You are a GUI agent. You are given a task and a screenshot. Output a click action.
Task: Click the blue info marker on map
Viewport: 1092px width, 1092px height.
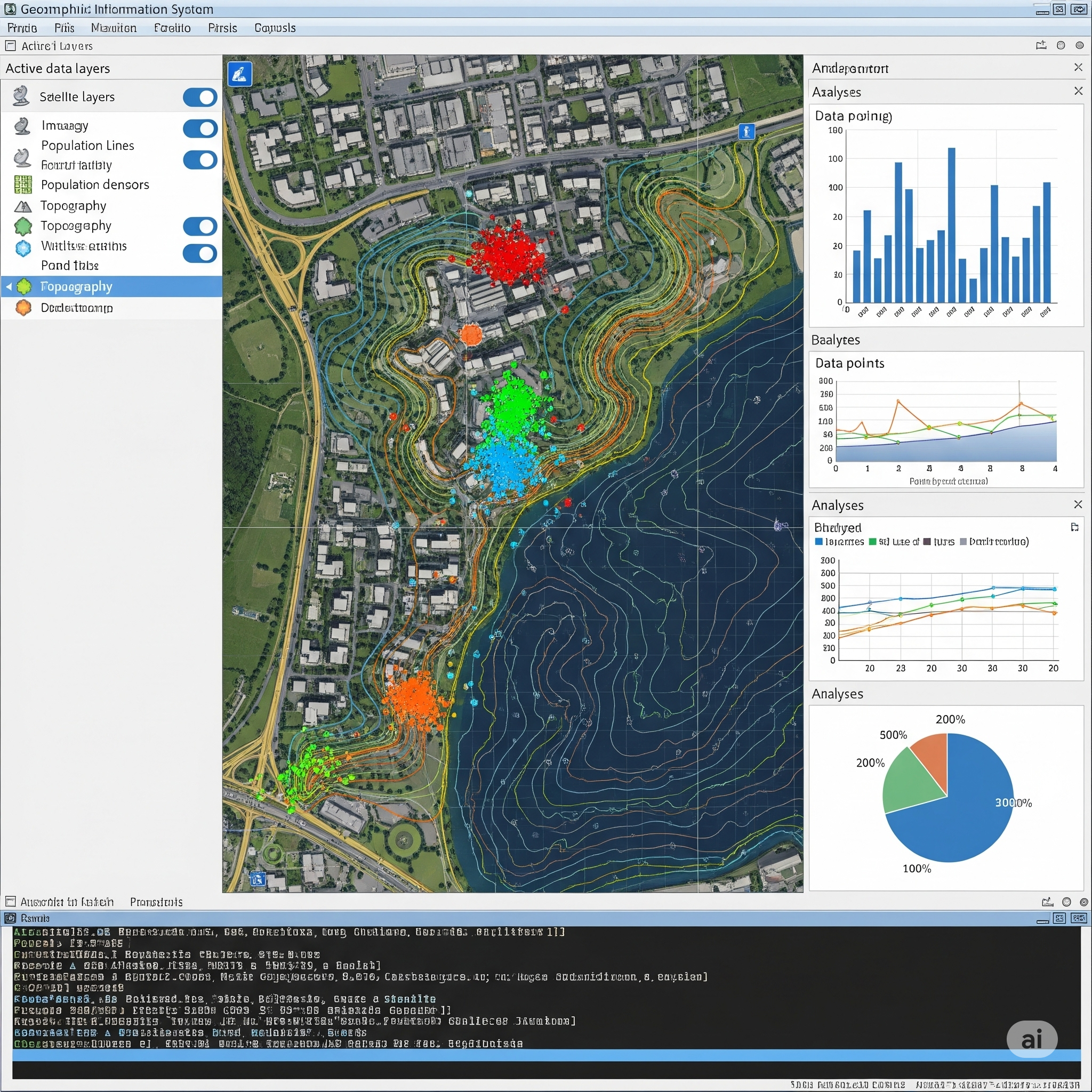pos(746,132)
